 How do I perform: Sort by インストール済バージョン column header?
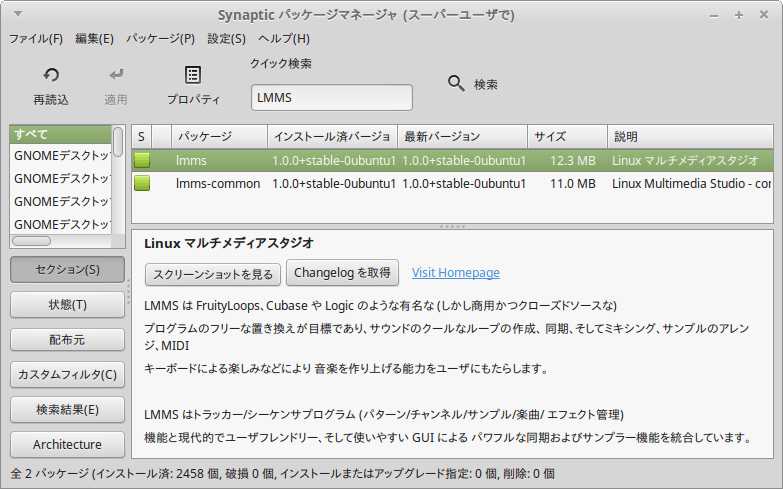click(333, 136)
